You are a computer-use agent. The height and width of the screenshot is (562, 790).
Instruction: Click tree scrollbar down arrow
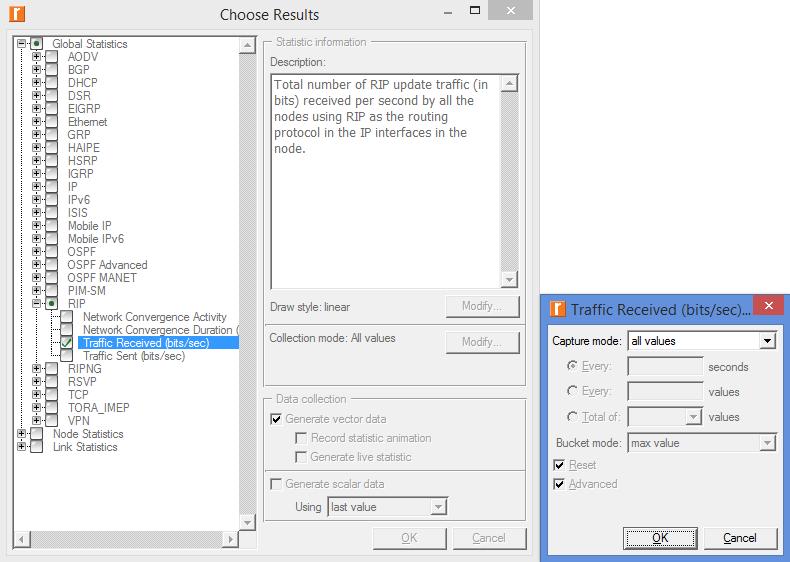click(x=247, y=522)
